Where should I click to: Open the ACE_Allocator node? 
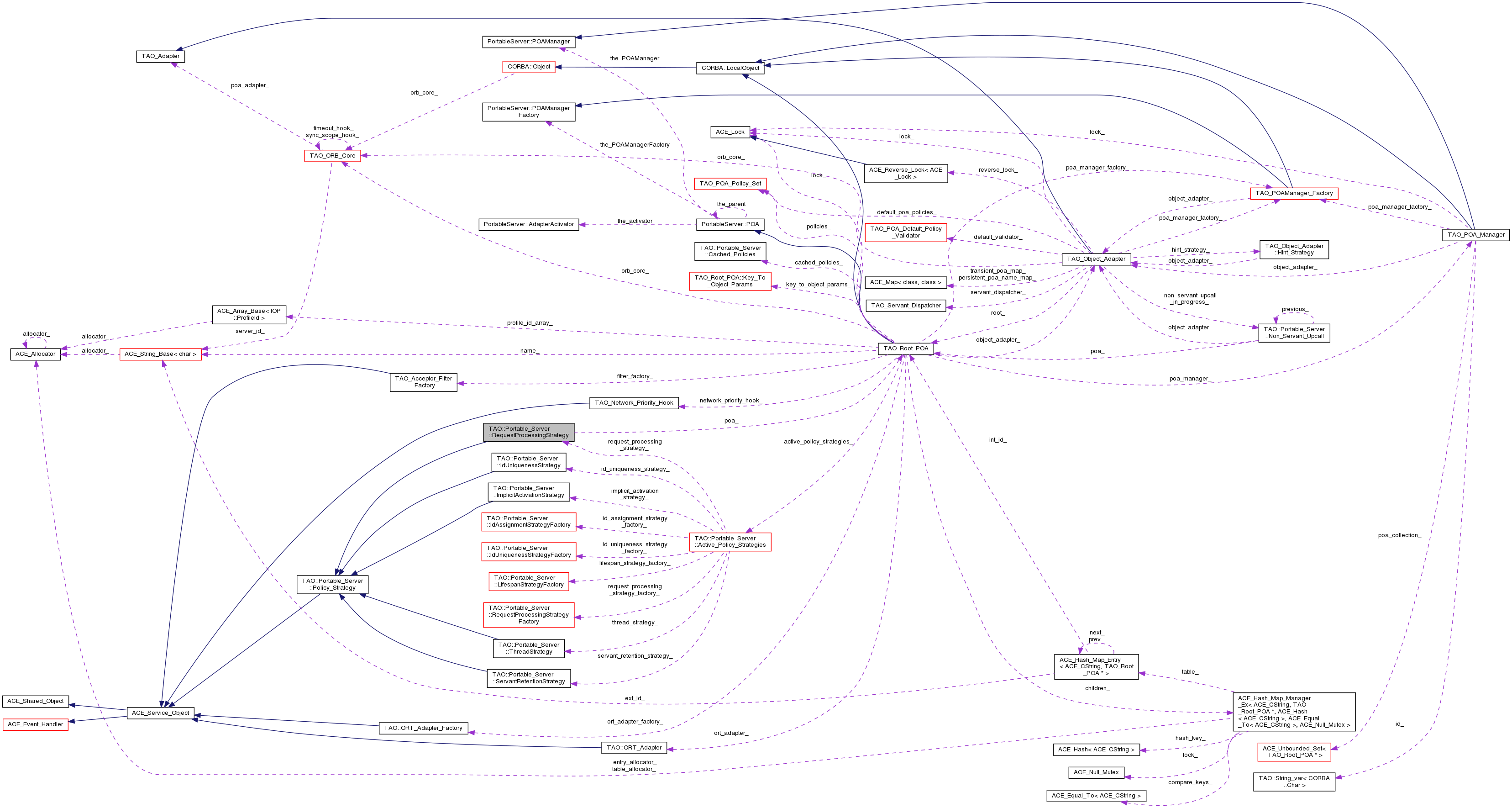click(35, 354)
